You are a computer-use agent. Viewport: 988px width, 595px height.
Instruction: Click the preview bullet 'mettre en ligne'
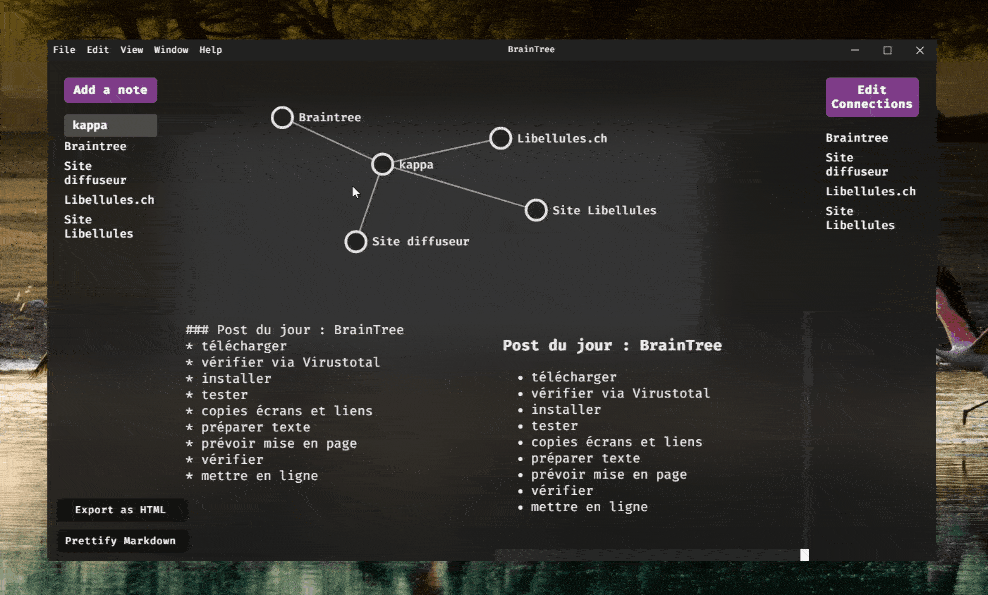[589, 507]
